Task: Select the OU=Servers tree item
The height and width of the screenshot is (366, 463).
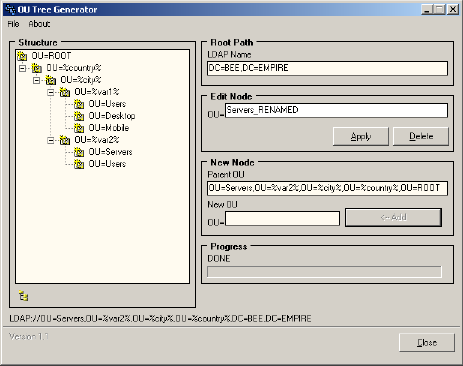Action: coord(110,152)
